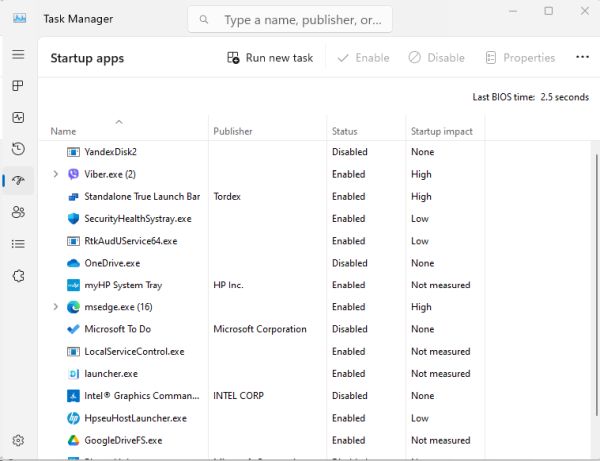Open the three-dots more options menu
The image size is (600, 461).
[582, 57]
